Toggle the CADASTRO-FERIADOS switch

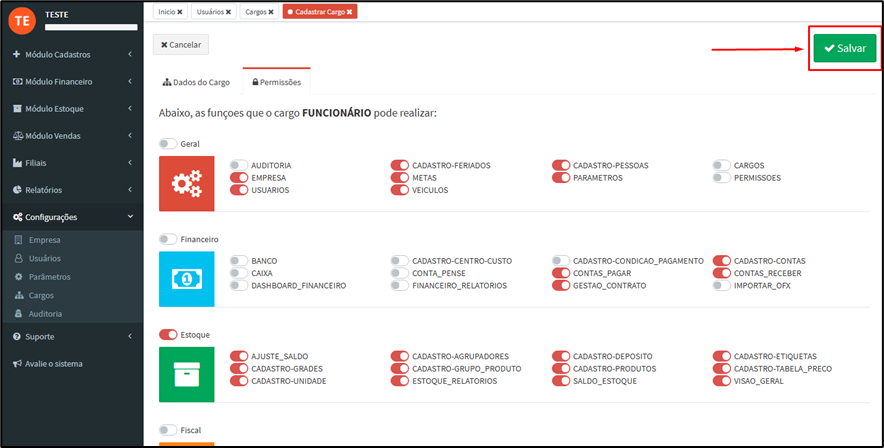pyautogui.click(x=400, y=165)
